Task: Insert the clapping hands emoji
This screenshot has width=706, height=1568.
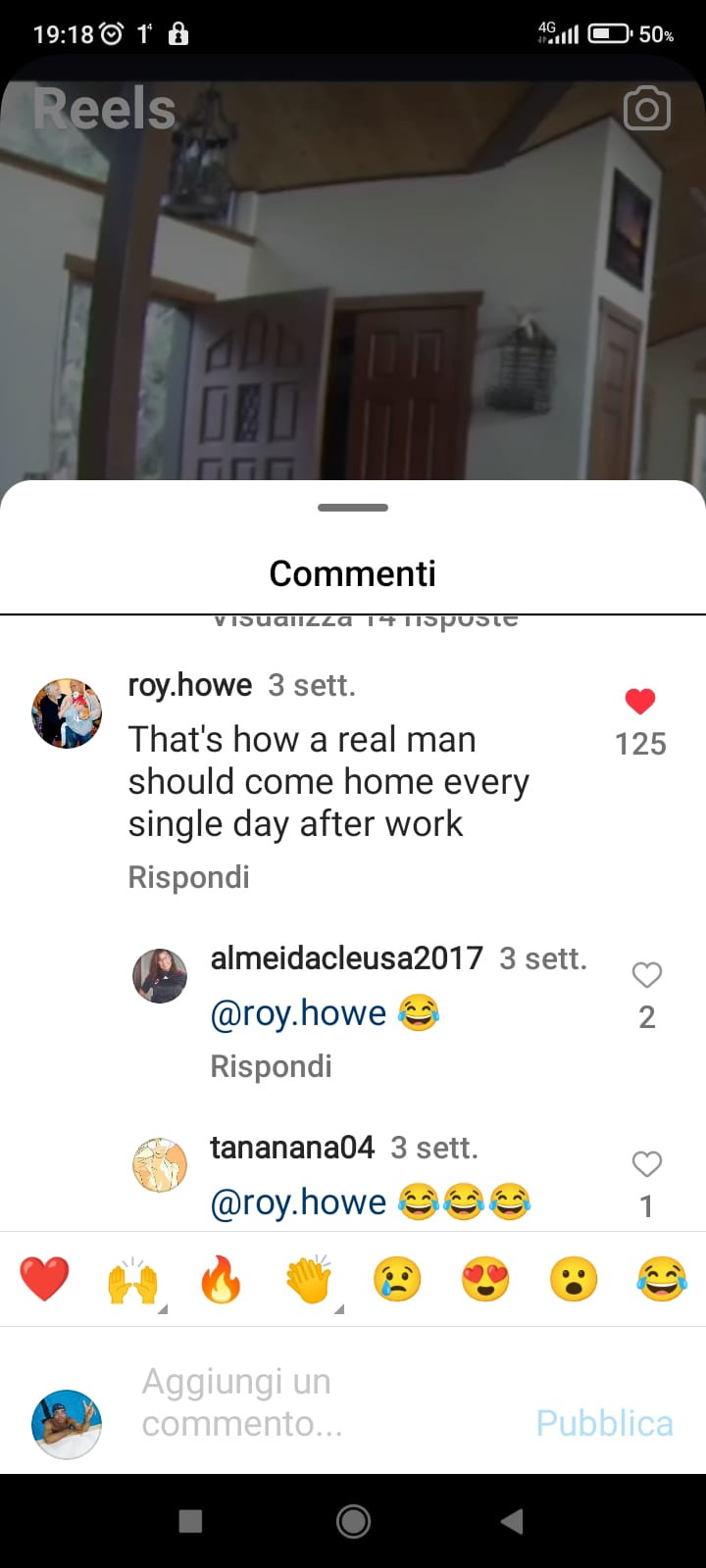Action: (309, 1279)
